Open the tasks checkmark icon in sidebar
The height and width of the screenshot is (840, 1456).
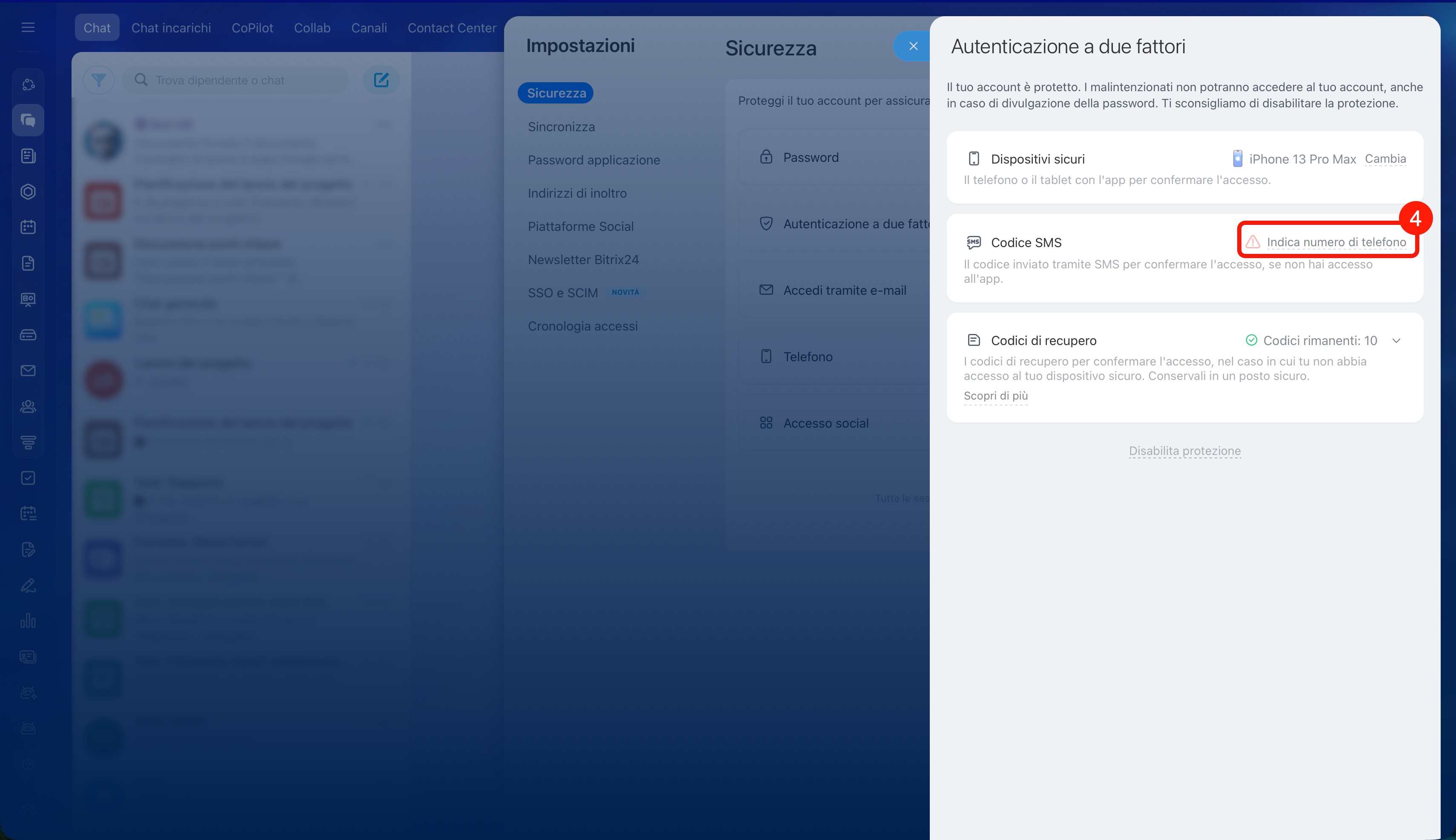[28, 478]
